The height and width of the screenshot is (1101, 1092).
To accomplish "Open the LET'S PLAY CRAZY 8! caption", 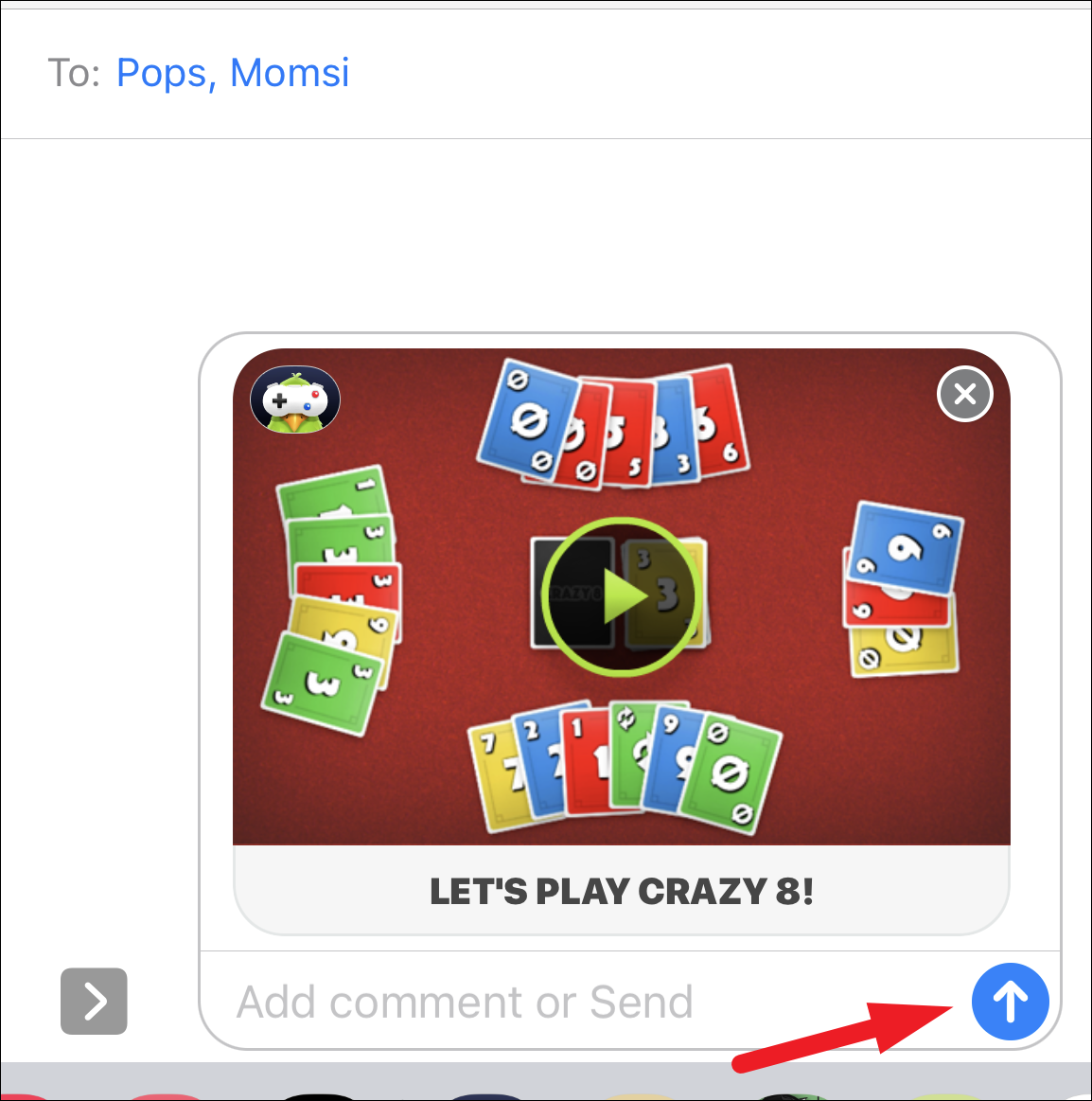I will pyautogui.click(x=621, y=891).
